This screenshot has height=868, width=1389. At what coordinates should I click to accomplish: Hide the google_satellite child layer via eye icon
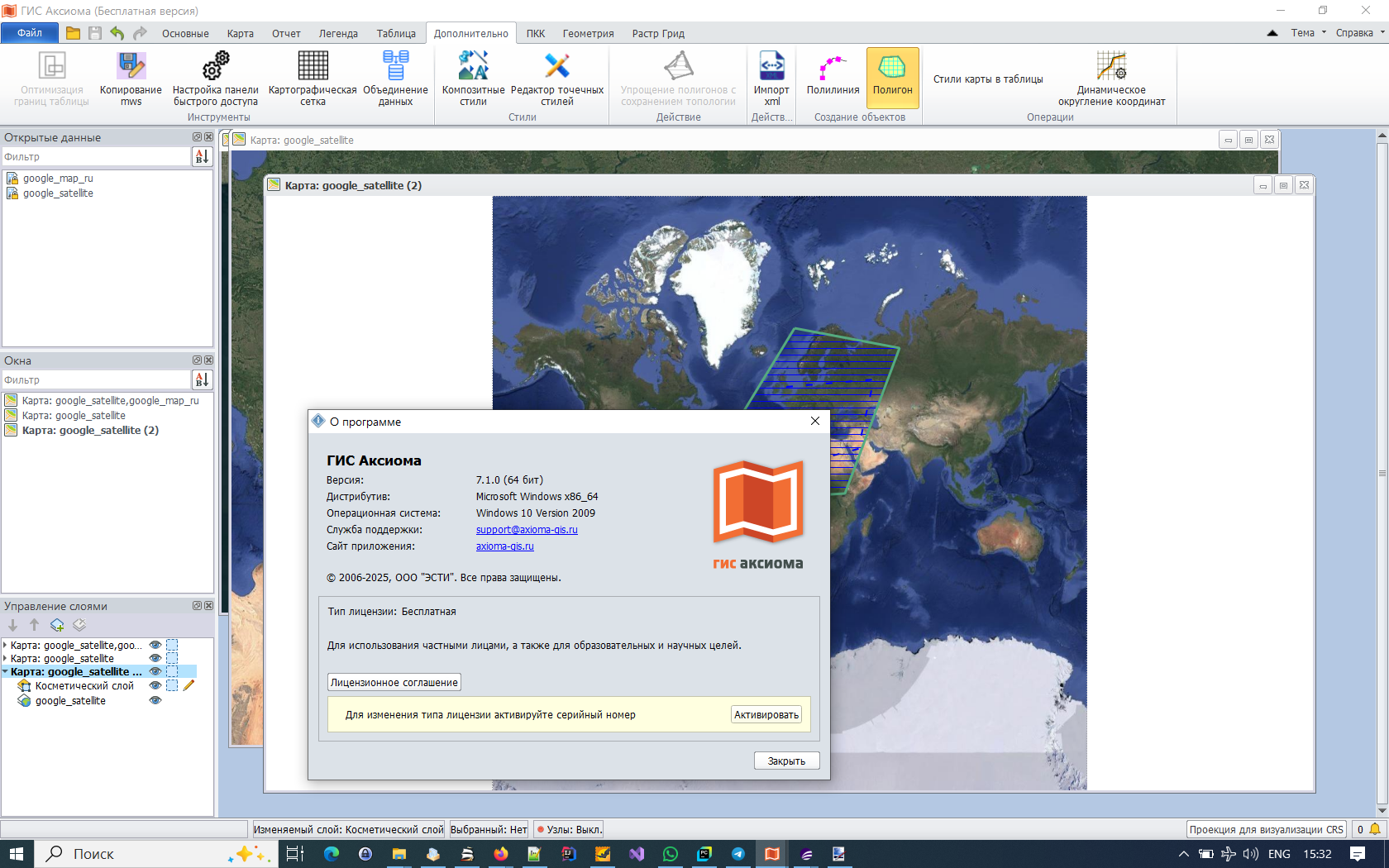coord(155,700)
